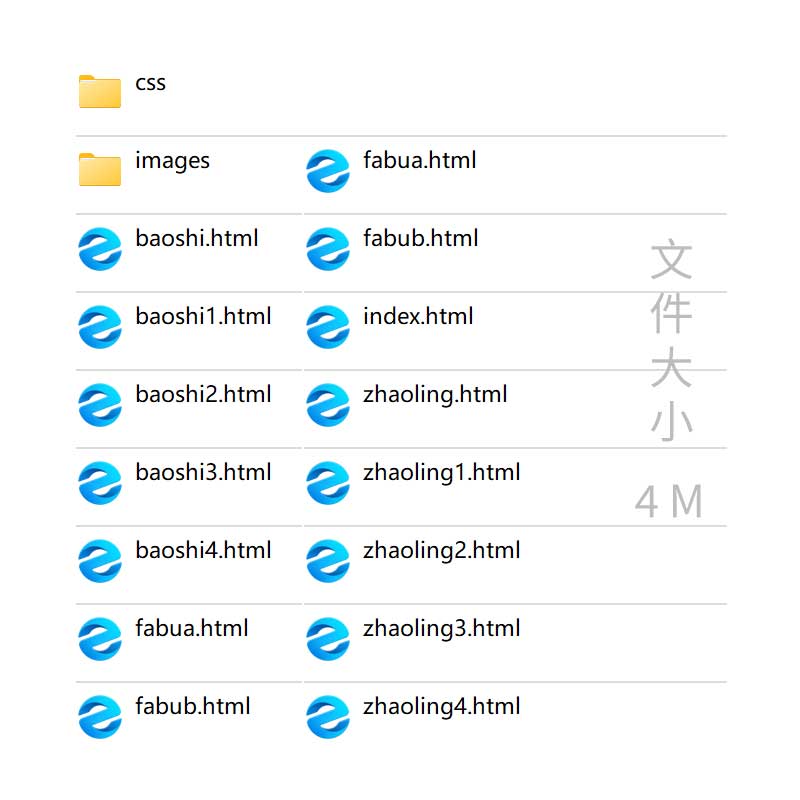Image resolution: width=800 pixels, height=800 pixels.
Task: Click the browser icon beside index.html
Action: (x=328, y=327)
